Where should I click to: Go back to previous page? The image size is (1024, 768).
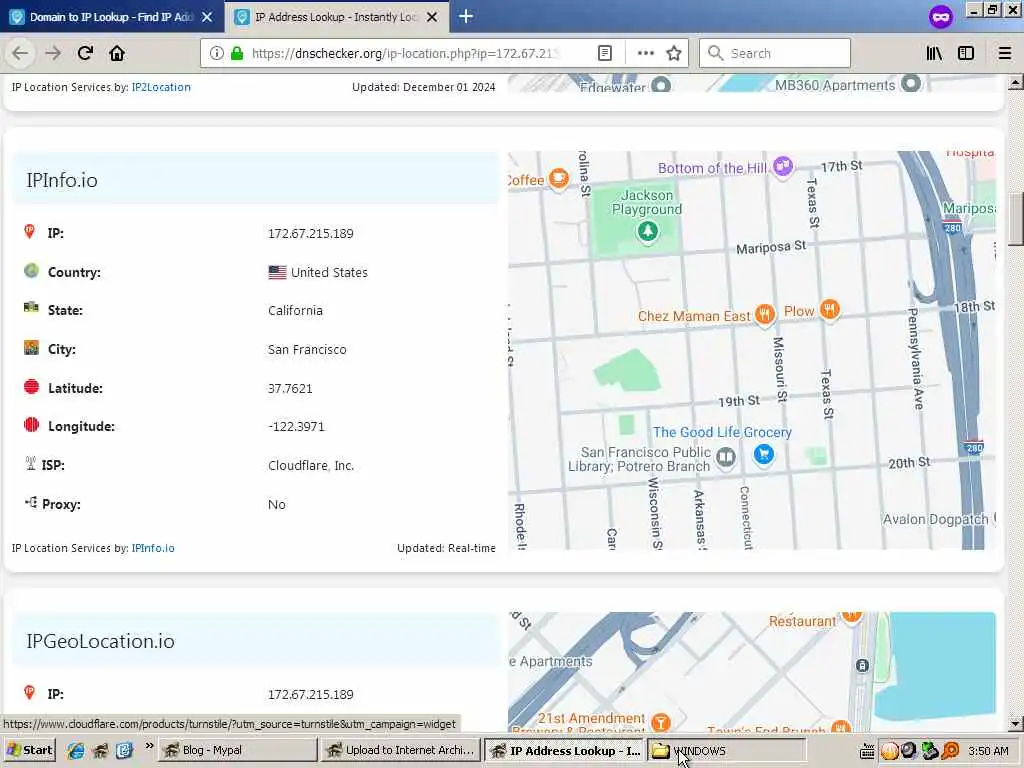[20, 53]
